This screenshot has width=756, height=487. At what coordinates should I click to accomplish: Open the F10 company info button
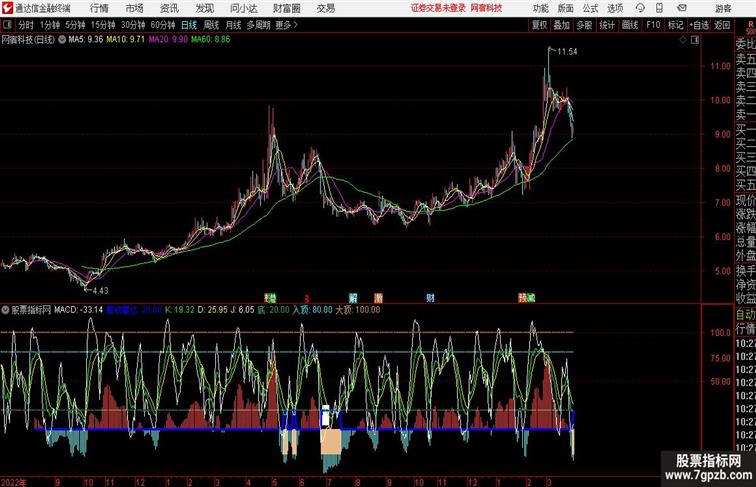653,25
